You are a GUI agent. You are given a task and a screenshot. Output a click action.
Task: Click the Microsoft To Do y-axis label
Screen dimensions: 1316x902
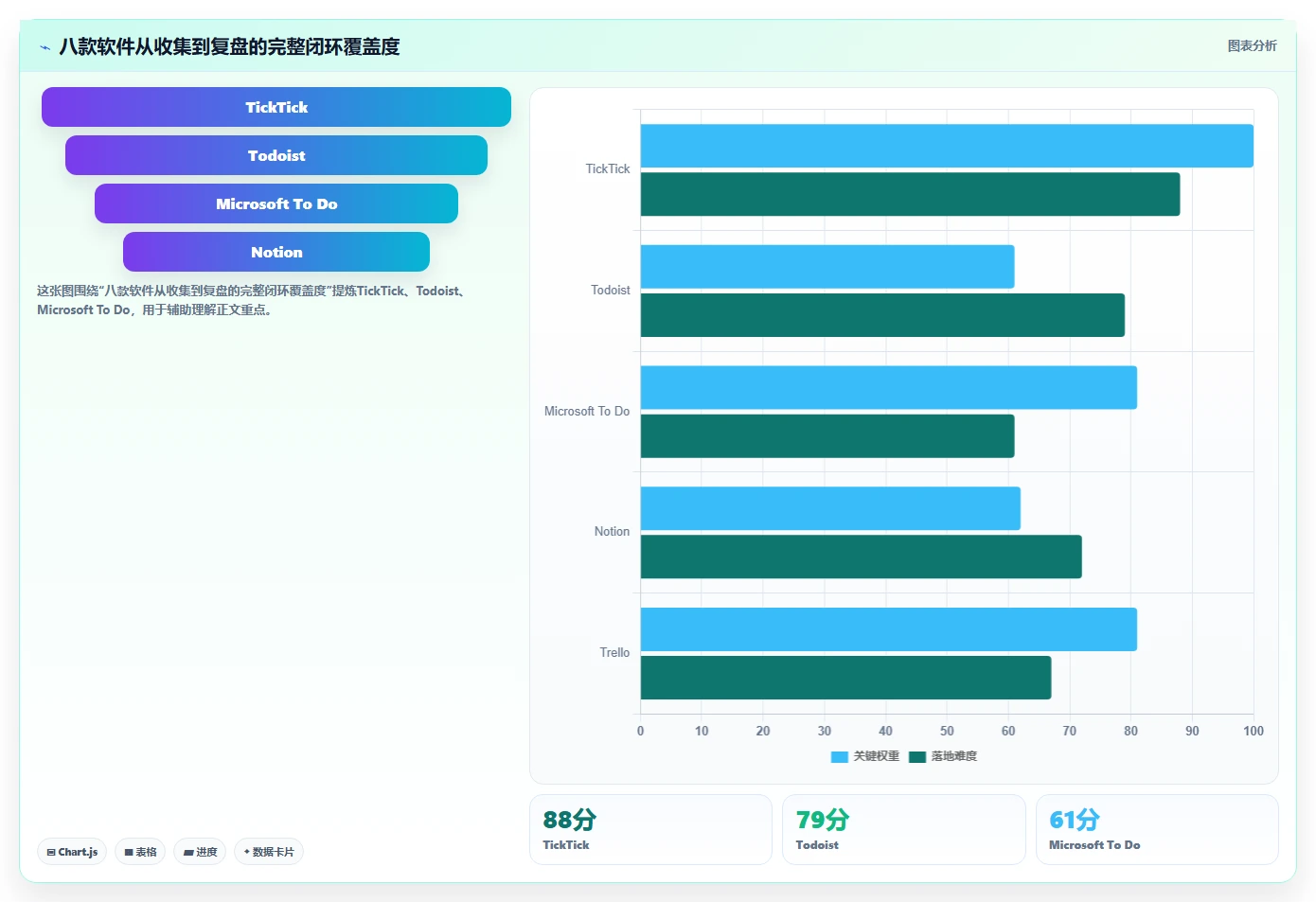point(586,412)
